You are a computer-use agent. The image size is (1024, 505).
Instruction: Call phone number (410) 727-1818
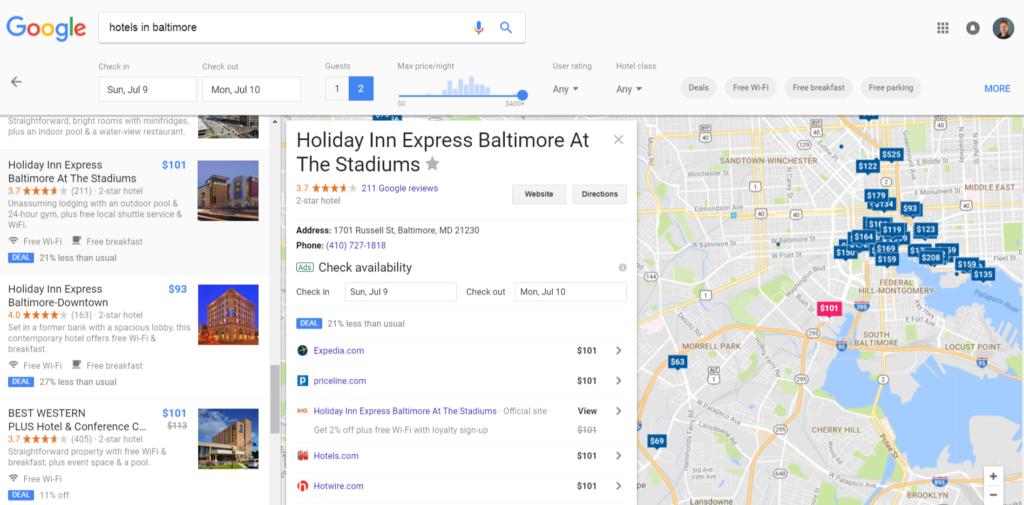pyautogui.click(x=355, y=246)
